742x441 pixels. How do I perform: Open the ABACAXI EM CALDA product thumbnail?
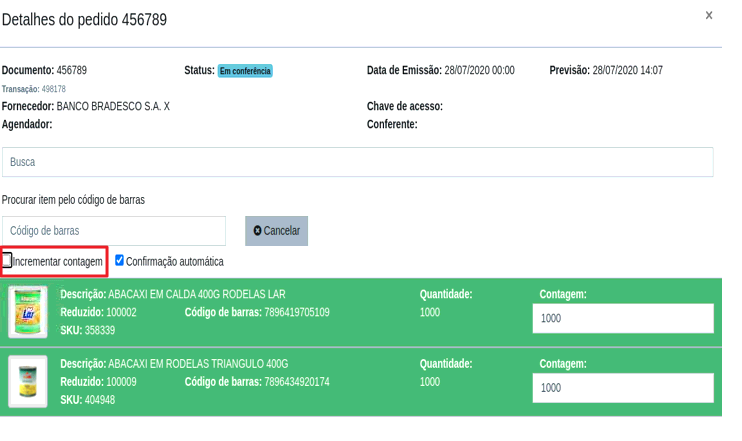[28, 311]
